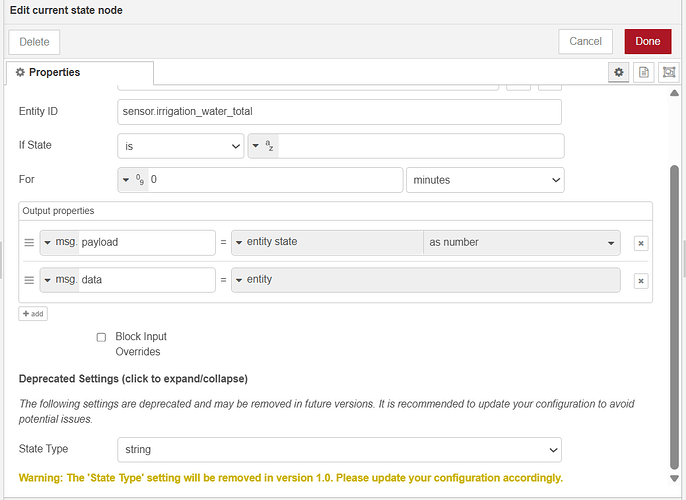Toggle Block Input Overrides checkbox
The width and height of the screenshot is (686, 500).
click(x=101, y=338)
